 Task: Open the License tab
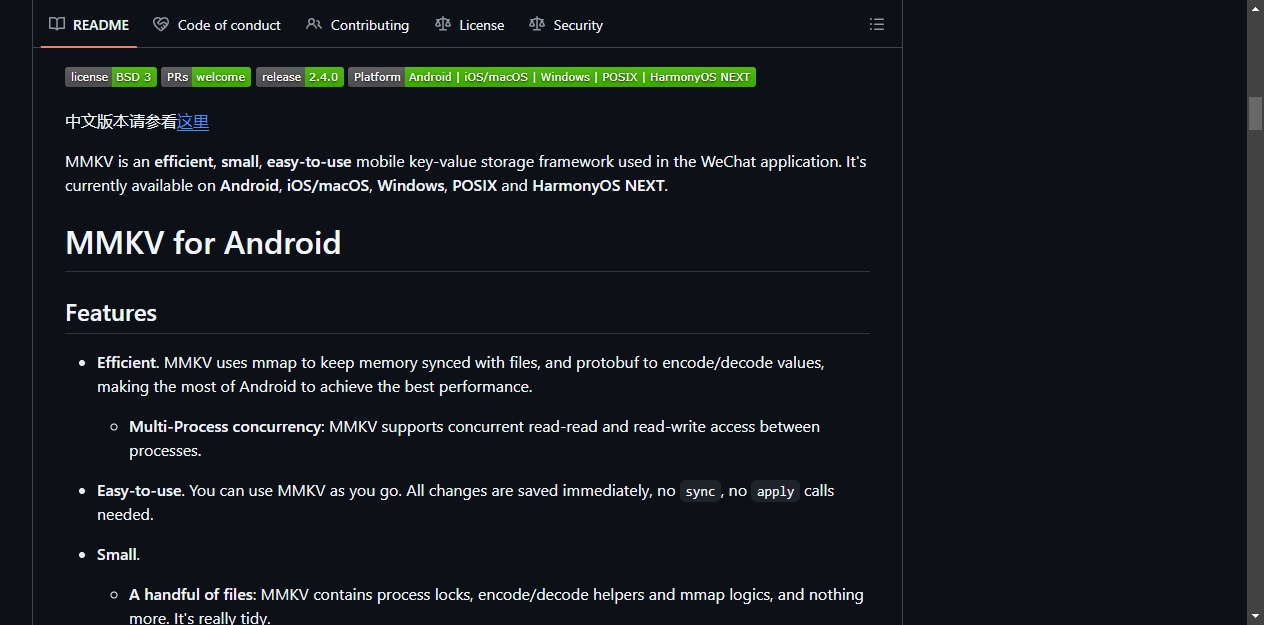click(x=470, y=25)
